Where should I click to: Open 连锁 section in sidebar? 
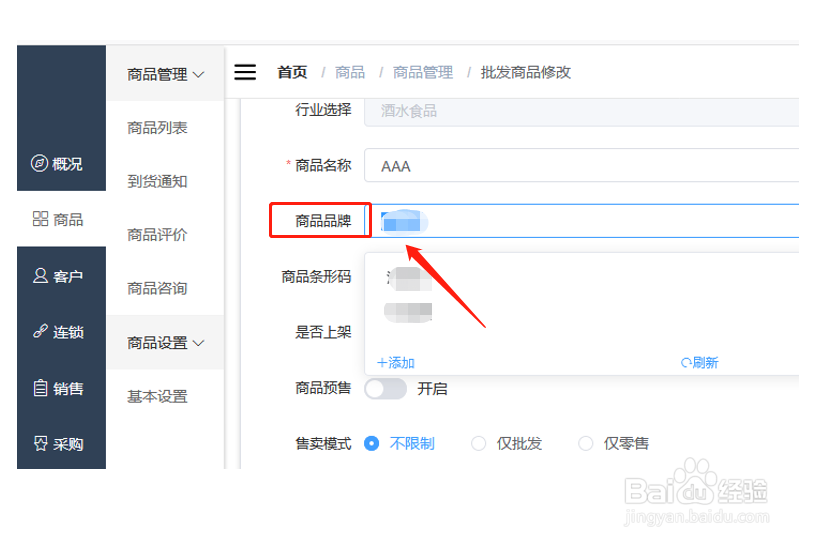(x=61, y=332)
